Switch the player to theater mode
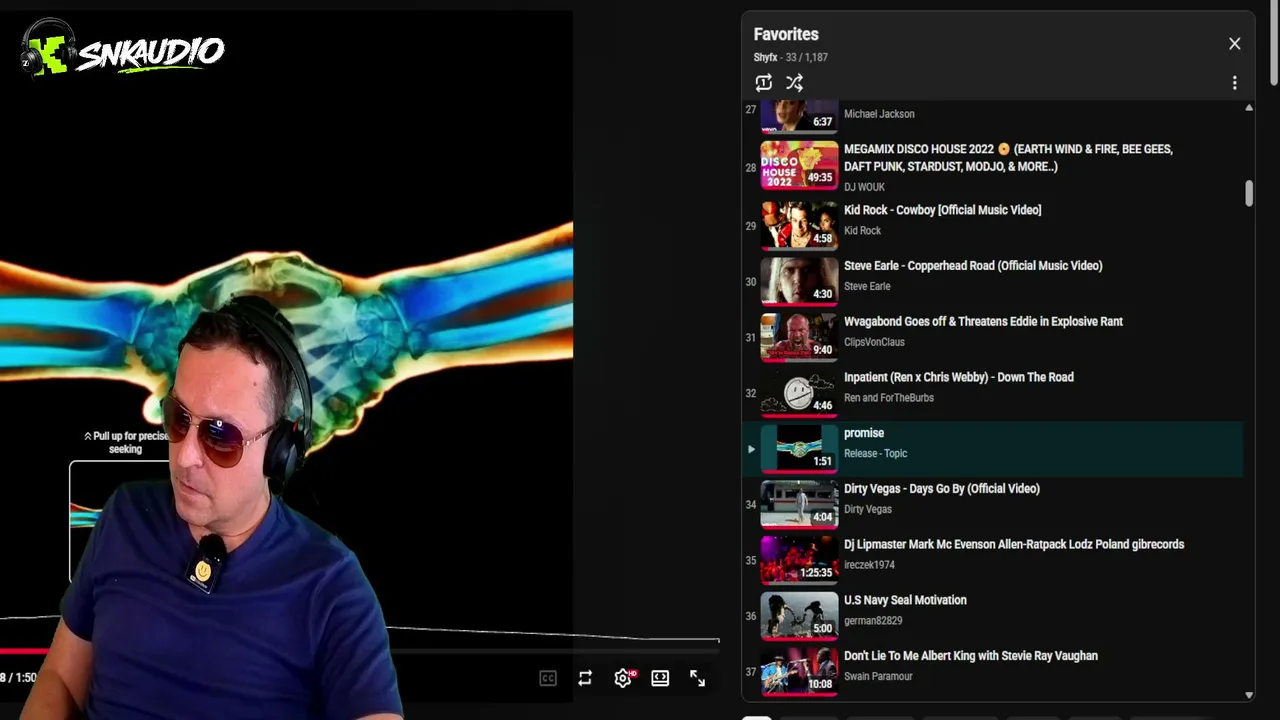The image size is (1280, 720). tap(660, 678)
